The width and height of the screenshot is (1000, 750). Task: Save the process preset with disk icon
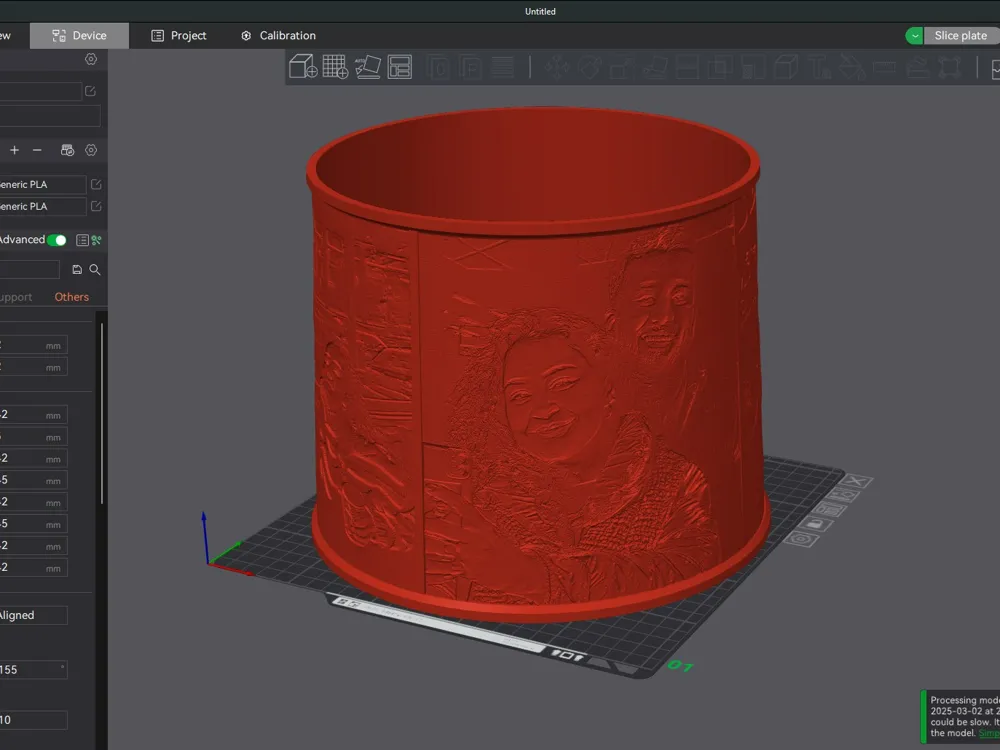pyautogui.click(x=77, y=270)
